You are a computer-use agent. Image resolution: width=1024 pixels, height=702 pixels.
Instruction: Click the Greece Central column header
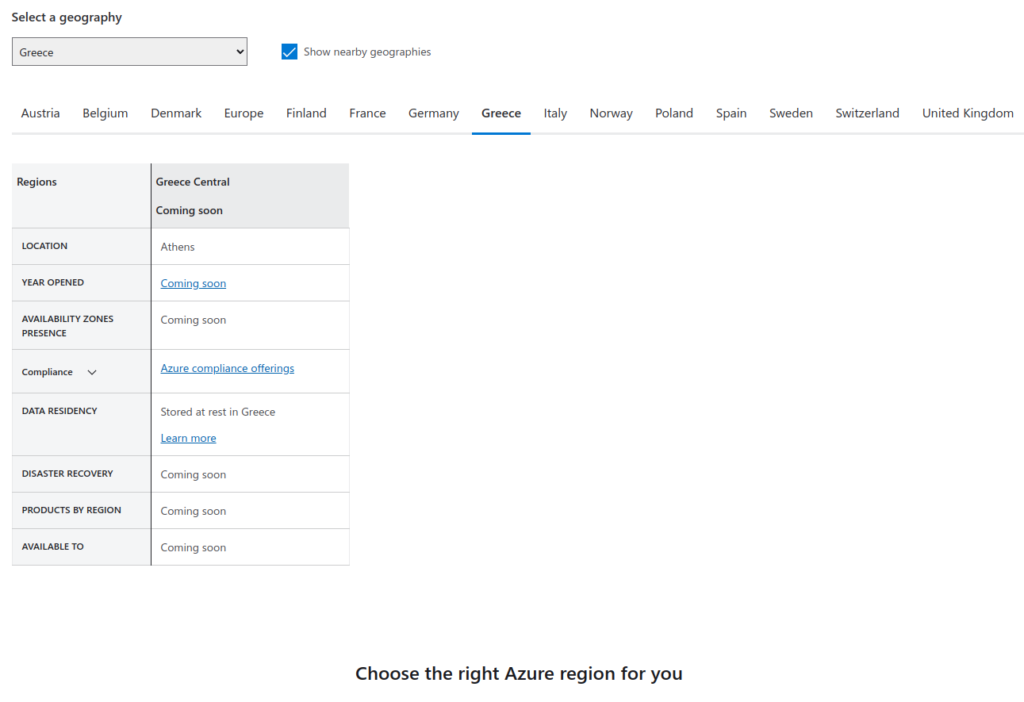250,196
